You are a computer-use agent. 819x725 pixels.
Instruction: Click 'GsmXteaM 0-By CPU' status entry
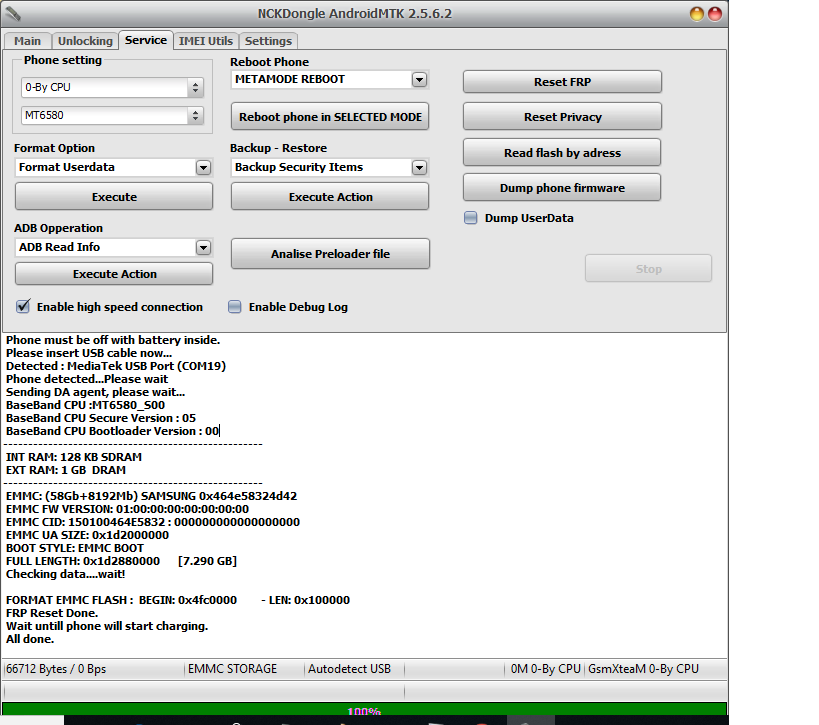pyautogui.click(x=643, y=669)
